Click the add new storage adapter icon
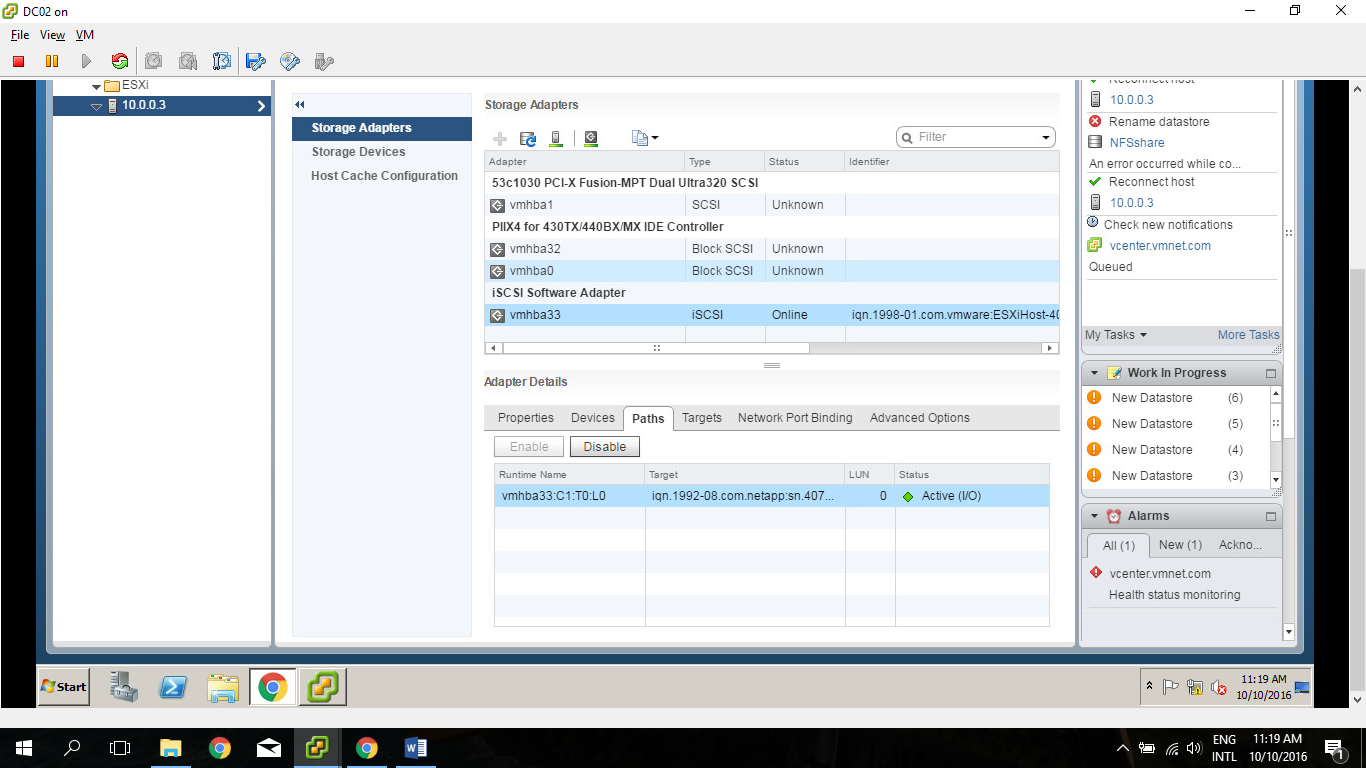1366x768 pixels. click(x=501, y=138)
